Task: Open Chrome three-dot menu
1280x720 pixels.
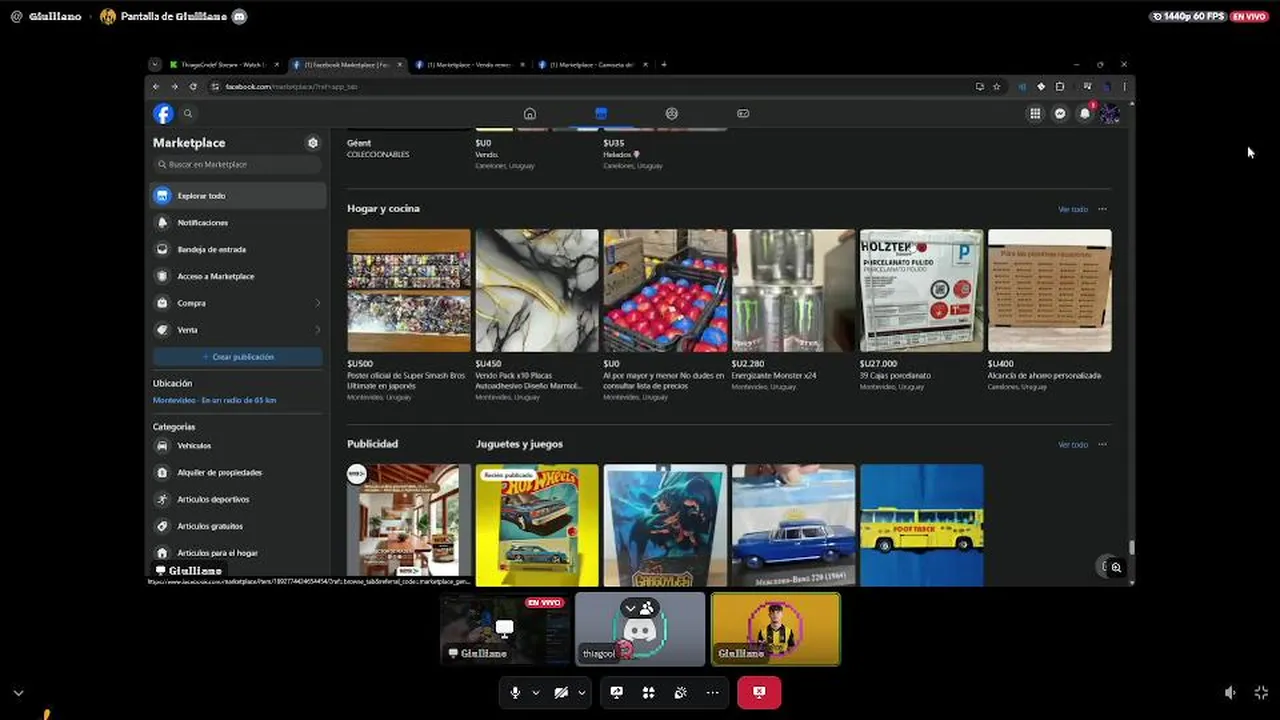Action: (x=1124, y=87)
